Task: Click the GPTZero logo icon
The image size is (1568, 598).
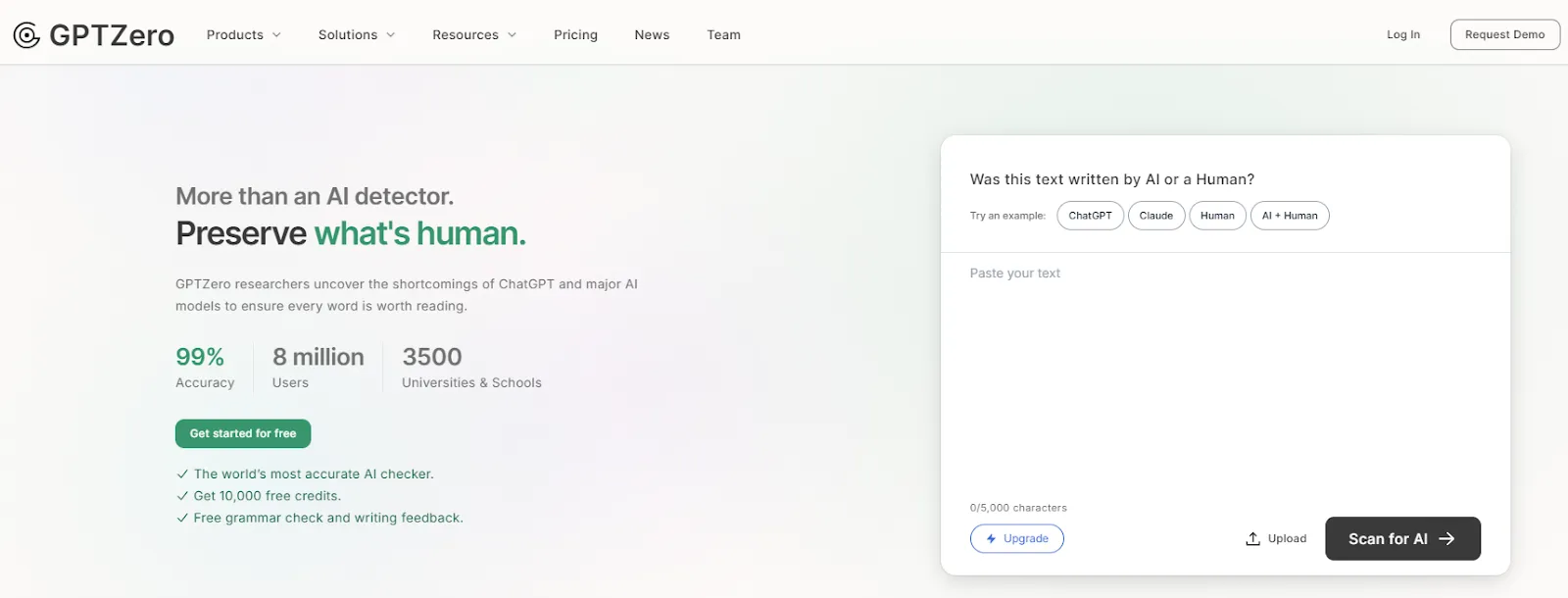Action: point(26,35)
